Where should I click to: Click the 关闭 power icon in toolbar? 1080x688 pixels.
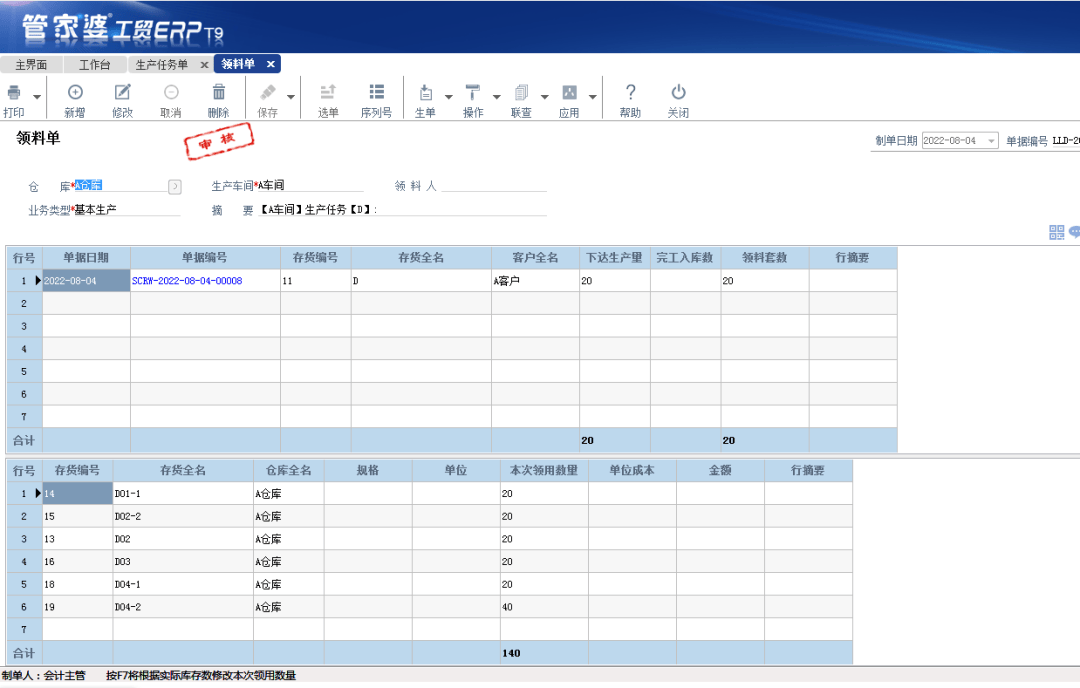click(678, 93)
